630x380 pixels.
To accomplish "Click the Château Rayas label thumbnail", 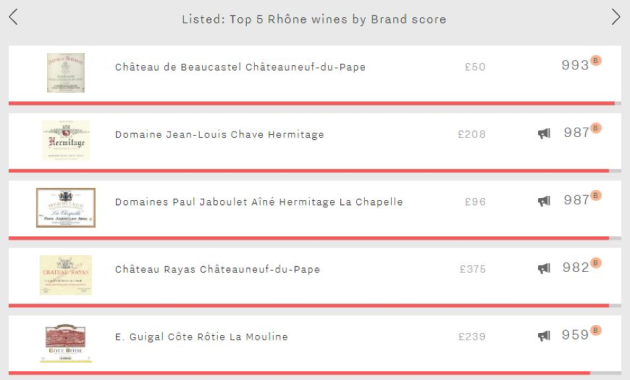I will tap(66, 275).
